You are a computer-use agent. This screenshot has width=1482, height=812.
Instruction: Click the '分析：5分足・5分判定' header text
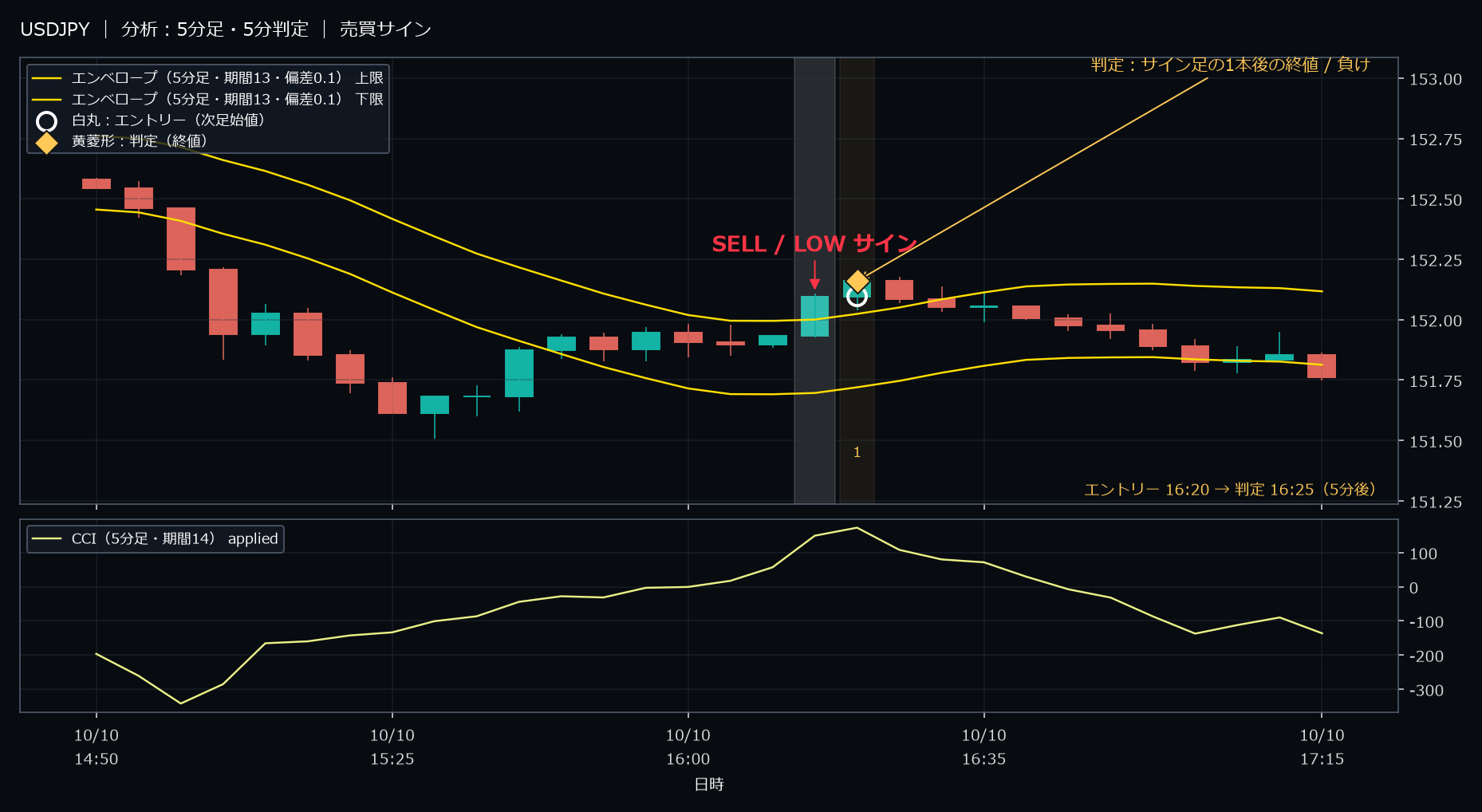click(x=215, y=30)
